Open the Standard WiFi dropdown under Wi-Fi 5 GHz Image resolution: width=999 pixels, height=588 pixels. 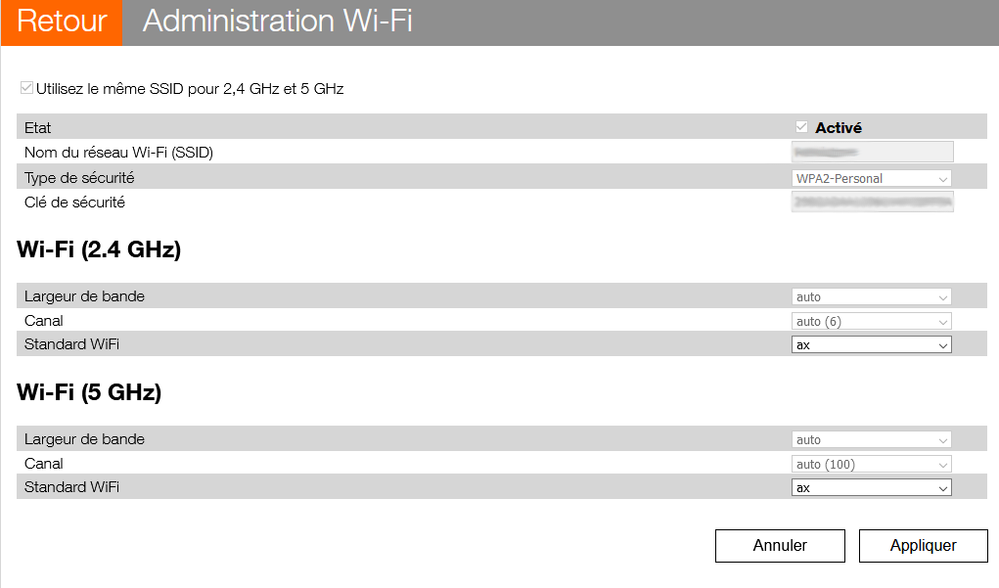(870, 487)
